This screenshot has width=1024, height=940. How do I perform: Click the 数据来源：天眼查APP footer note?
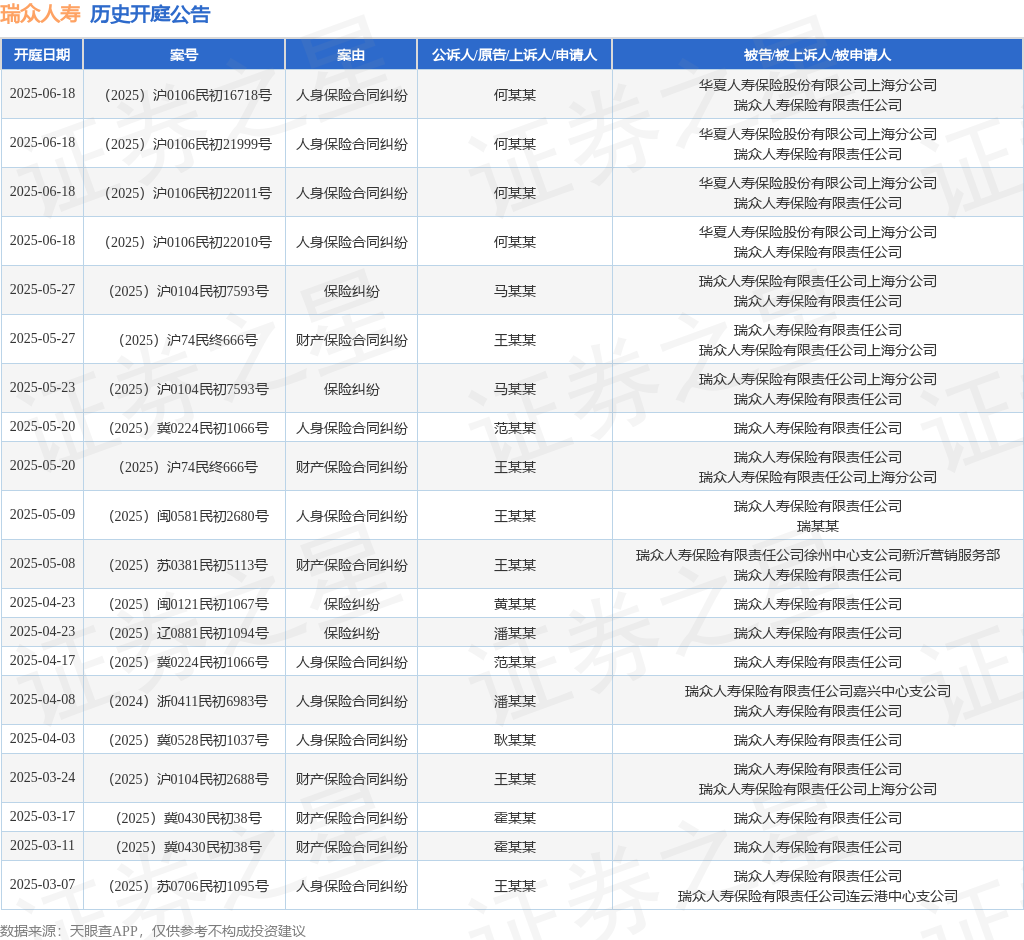(153, 931)
